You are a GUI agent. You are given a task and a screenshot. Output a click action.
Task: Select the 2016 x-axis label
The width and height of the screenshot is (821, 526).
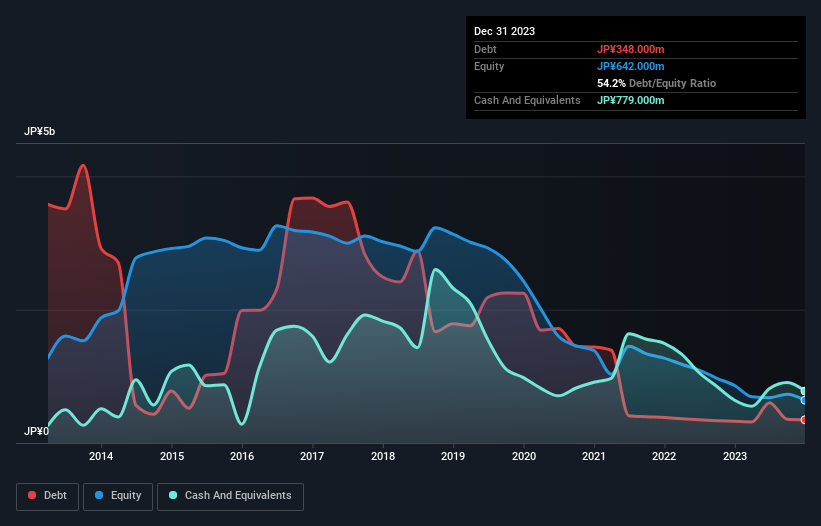point(242,456)
